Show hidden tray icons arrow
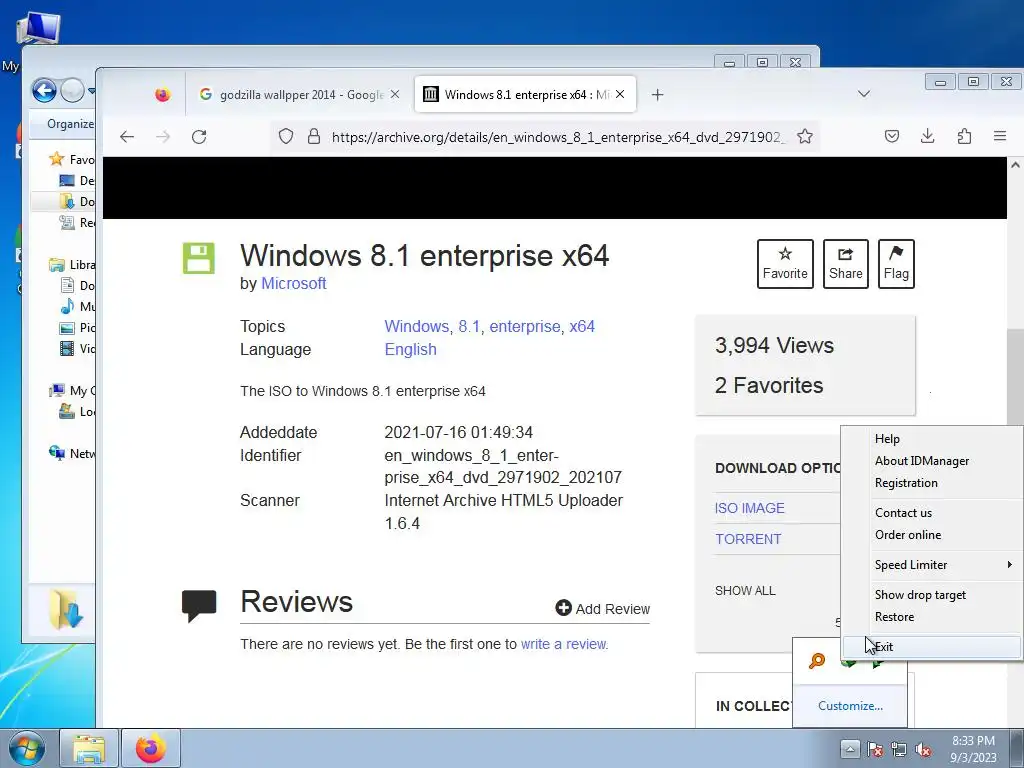Screen dimensions: 1024x768 tap(850, 749)
